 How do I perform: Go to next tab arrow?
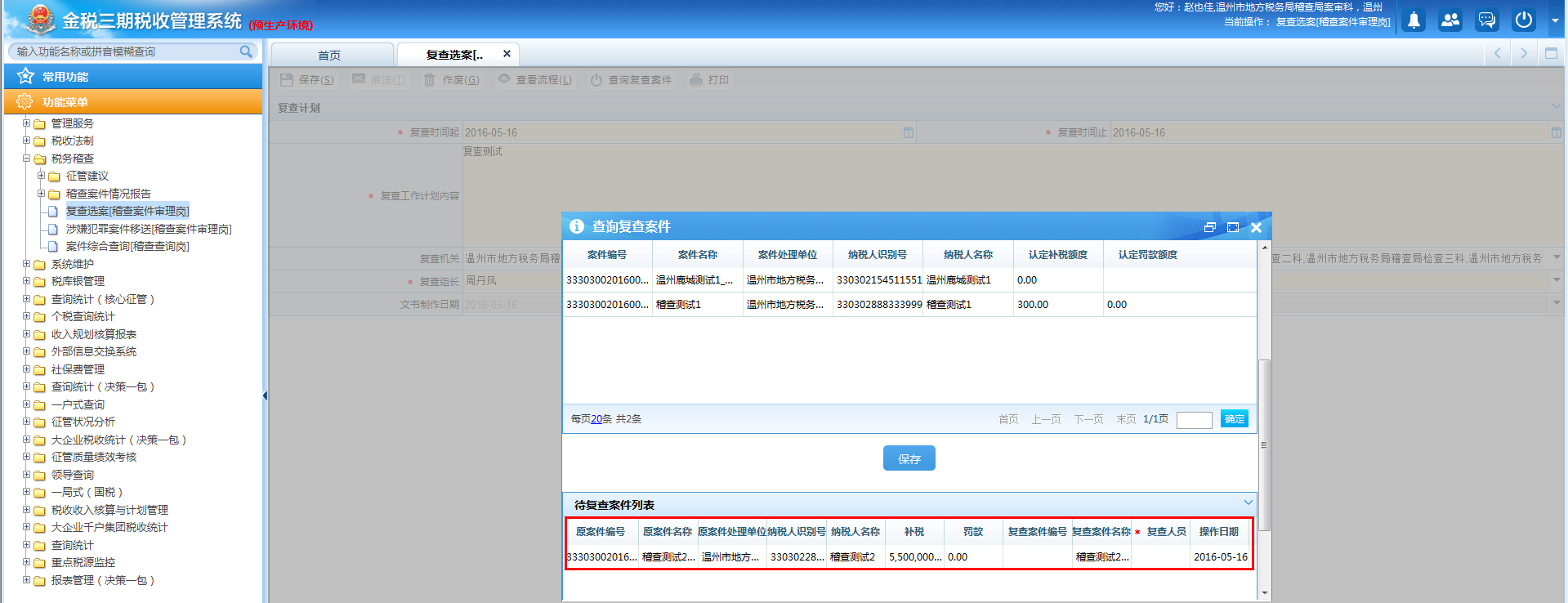click(x=1524, y=53)
